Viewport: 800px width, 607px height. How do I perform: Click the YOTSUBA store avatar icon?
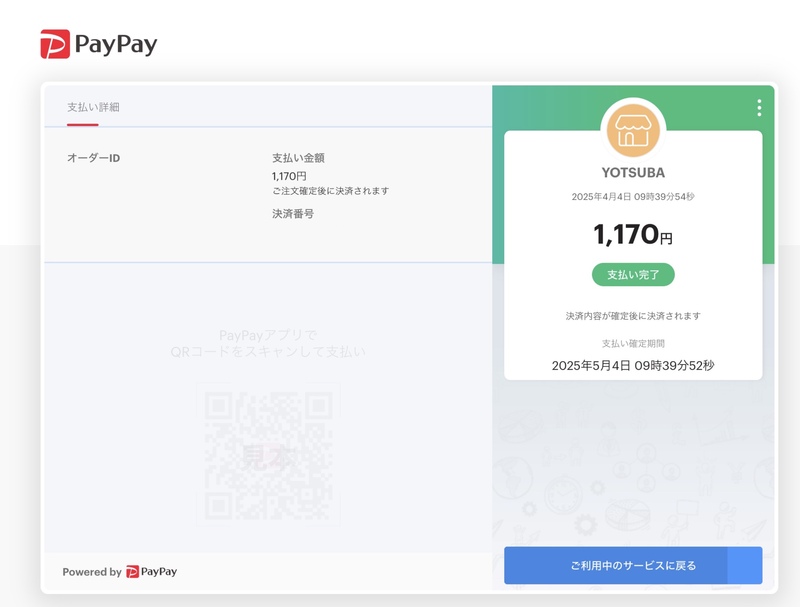(633, 131)
